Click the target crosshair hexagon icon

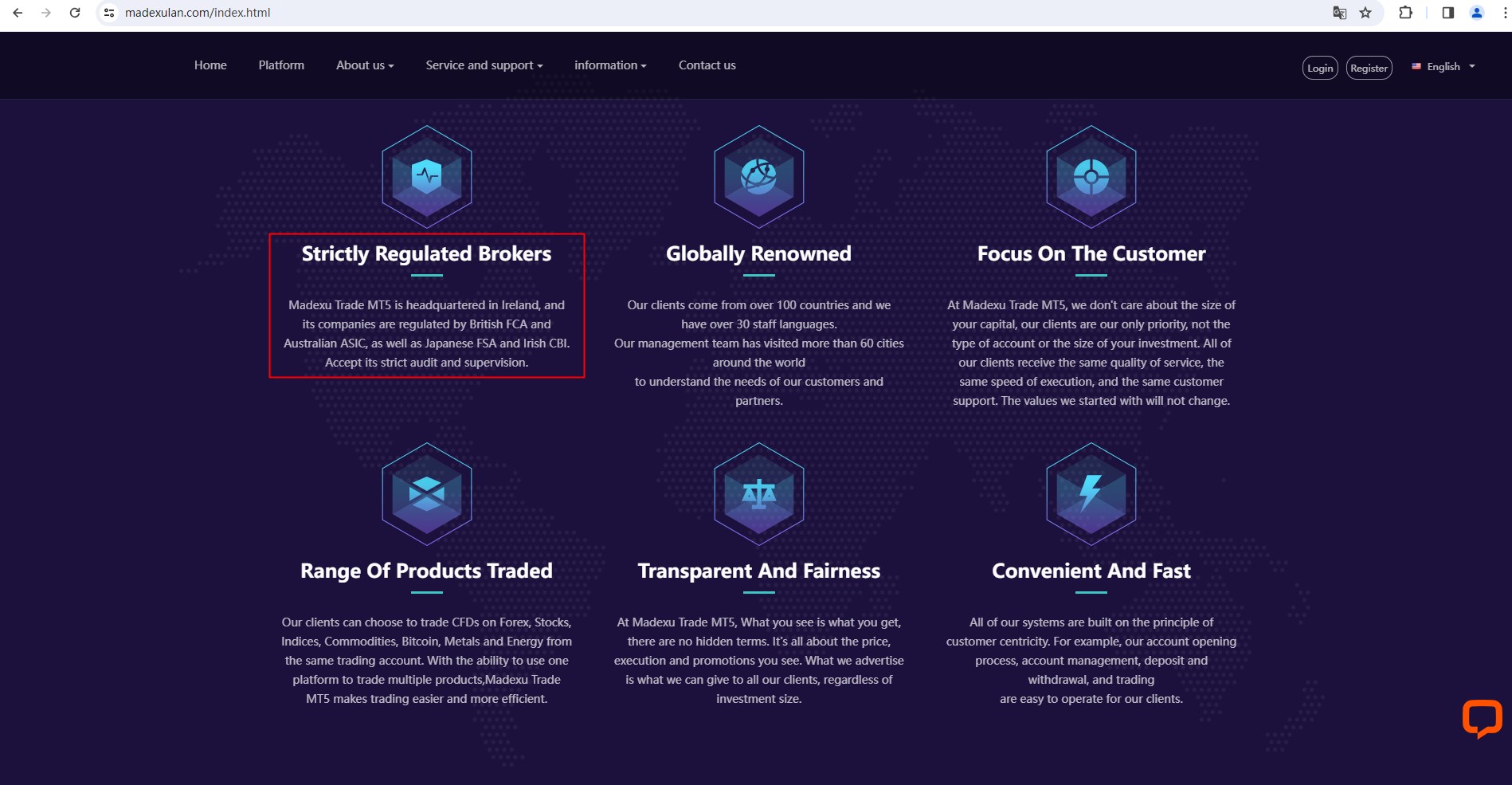tap(1091, 176)
